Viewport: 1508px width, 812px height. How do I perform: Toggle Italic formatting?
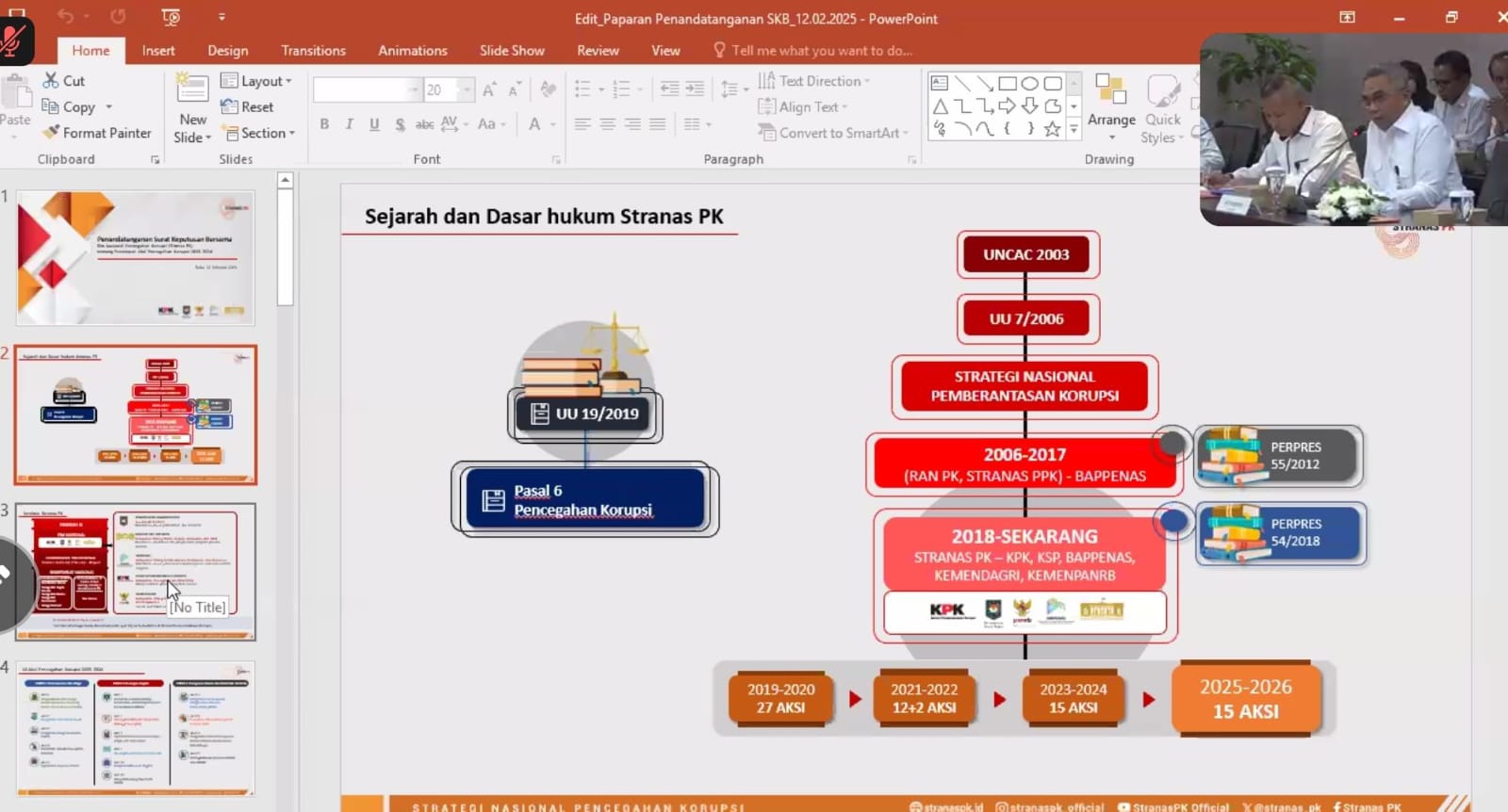(350, 124)
